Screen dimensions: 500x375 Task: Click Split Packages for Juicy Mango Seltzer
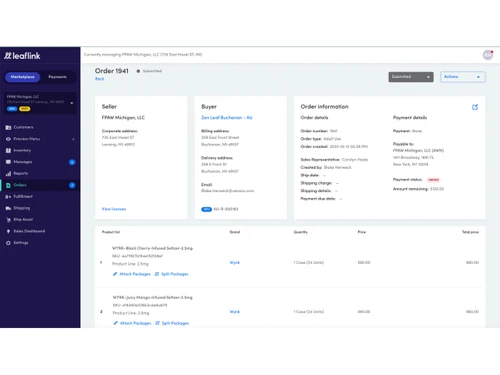[x=175, y=323]
